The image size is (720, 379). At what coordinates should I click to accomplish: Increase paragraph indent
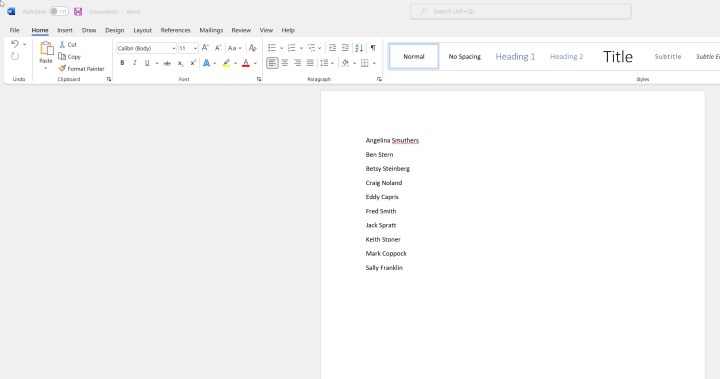tap(345, 48)
